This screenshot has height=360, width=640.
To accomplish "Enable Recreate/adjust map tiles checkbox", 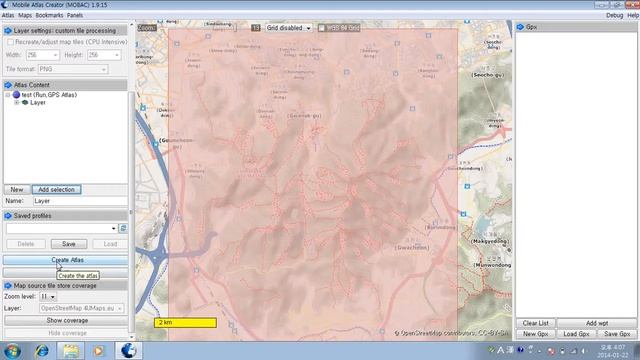I will [x=10, y=42].
